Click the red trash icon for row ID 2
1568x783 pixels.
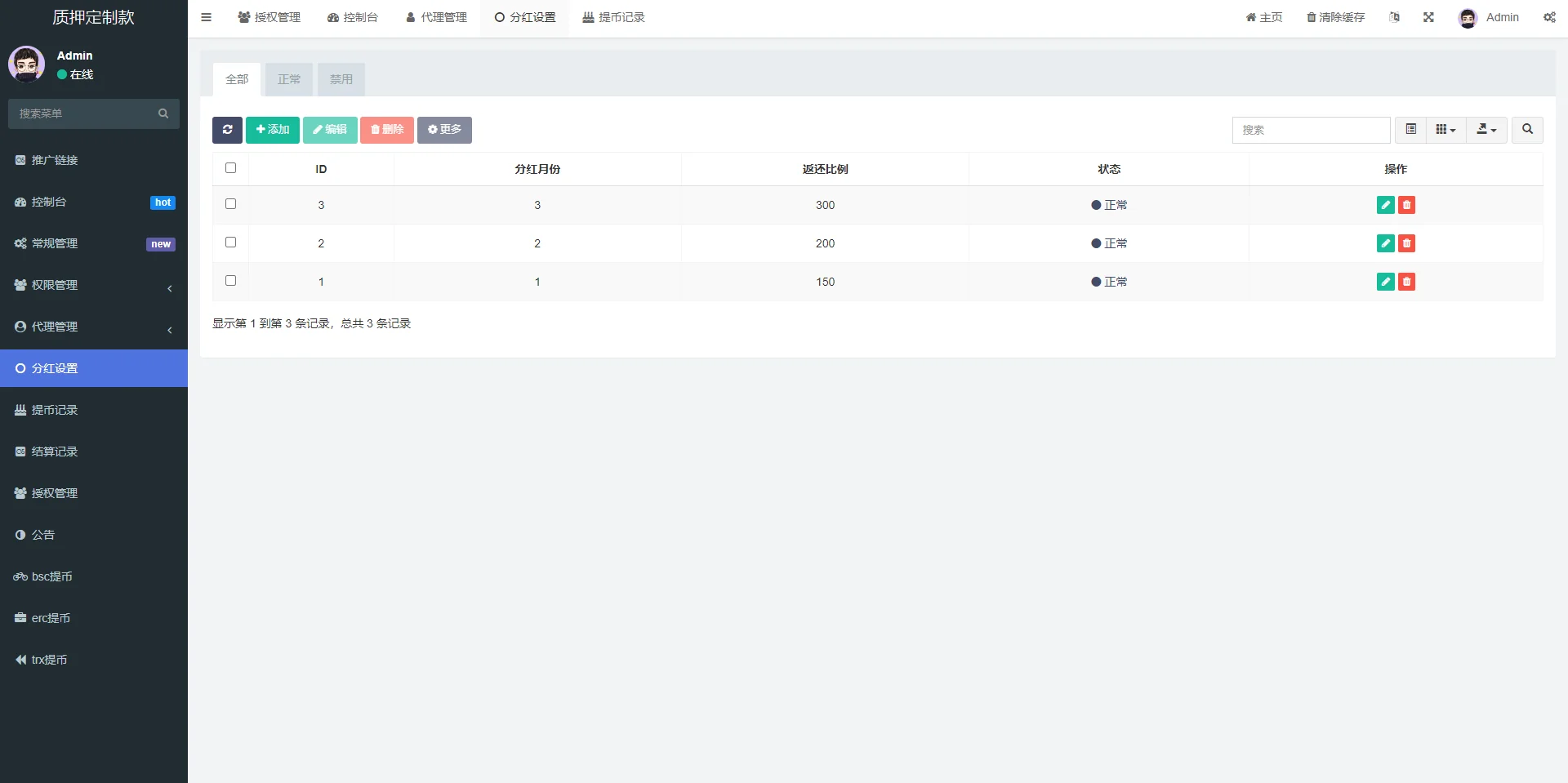(x=1406, y=243)
